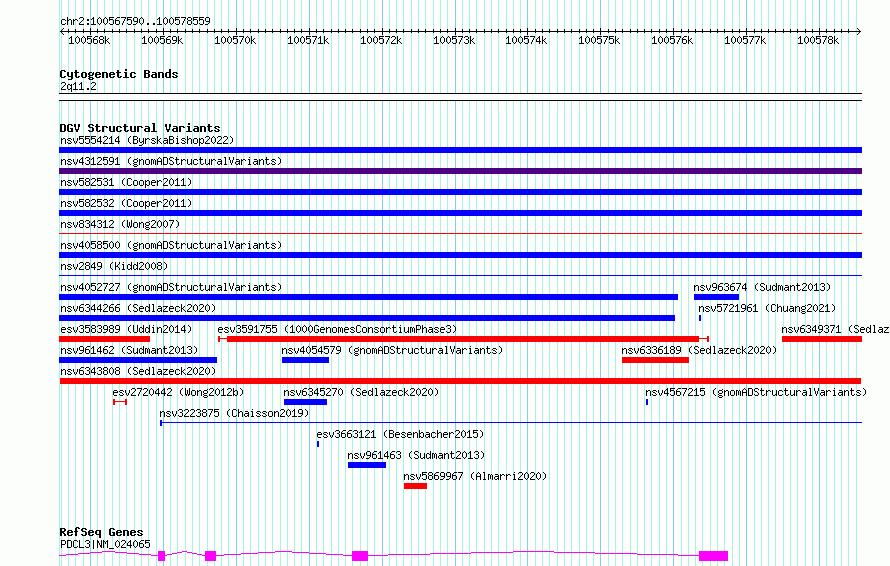
Task: Click the nsv6344266 (Sedlazeck2020) label
Action: point(138,308)
